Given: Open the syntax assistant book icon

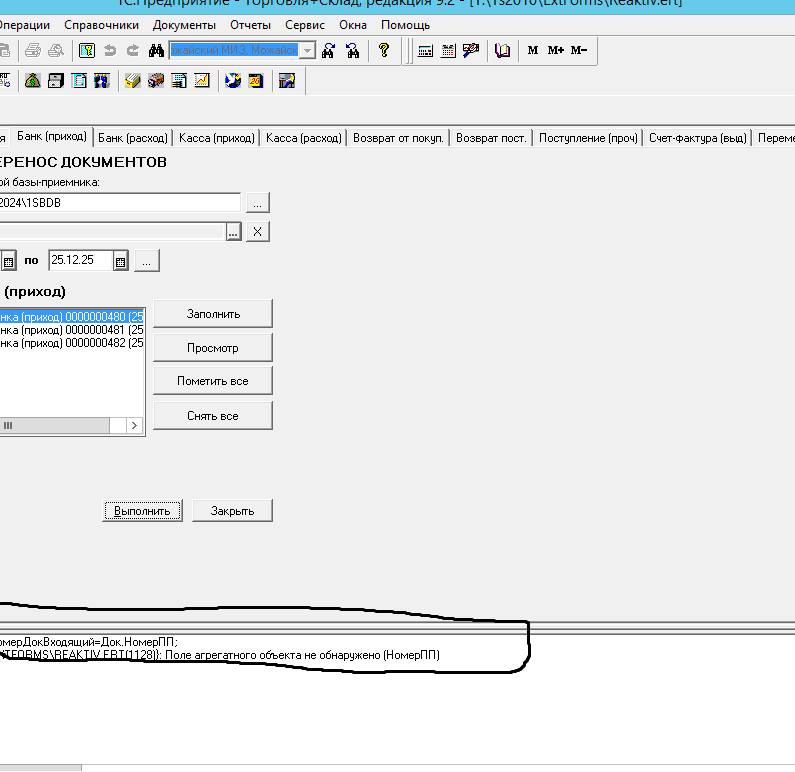Looking at the screenshot, I should pos(502,50).
